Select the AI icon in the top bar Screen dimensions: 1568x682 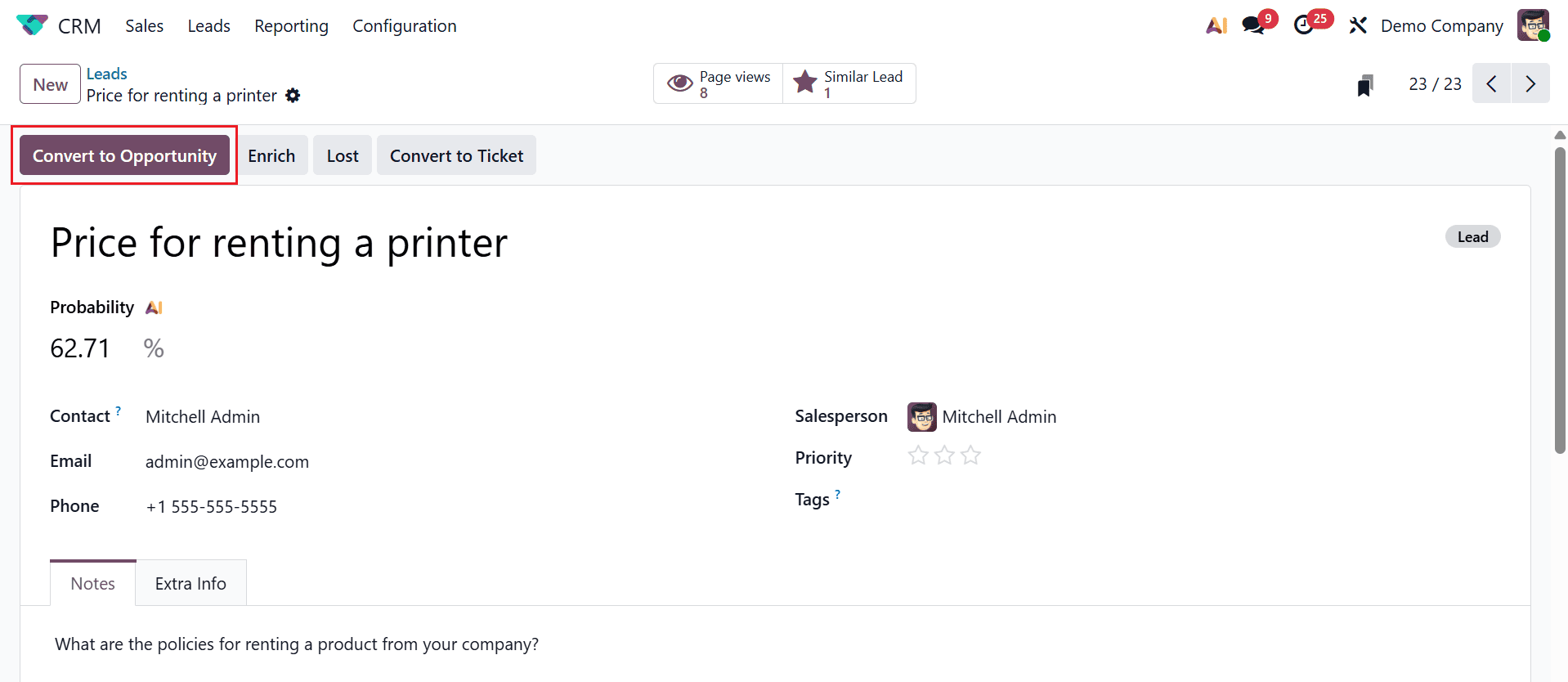(x=1216, y=25)
